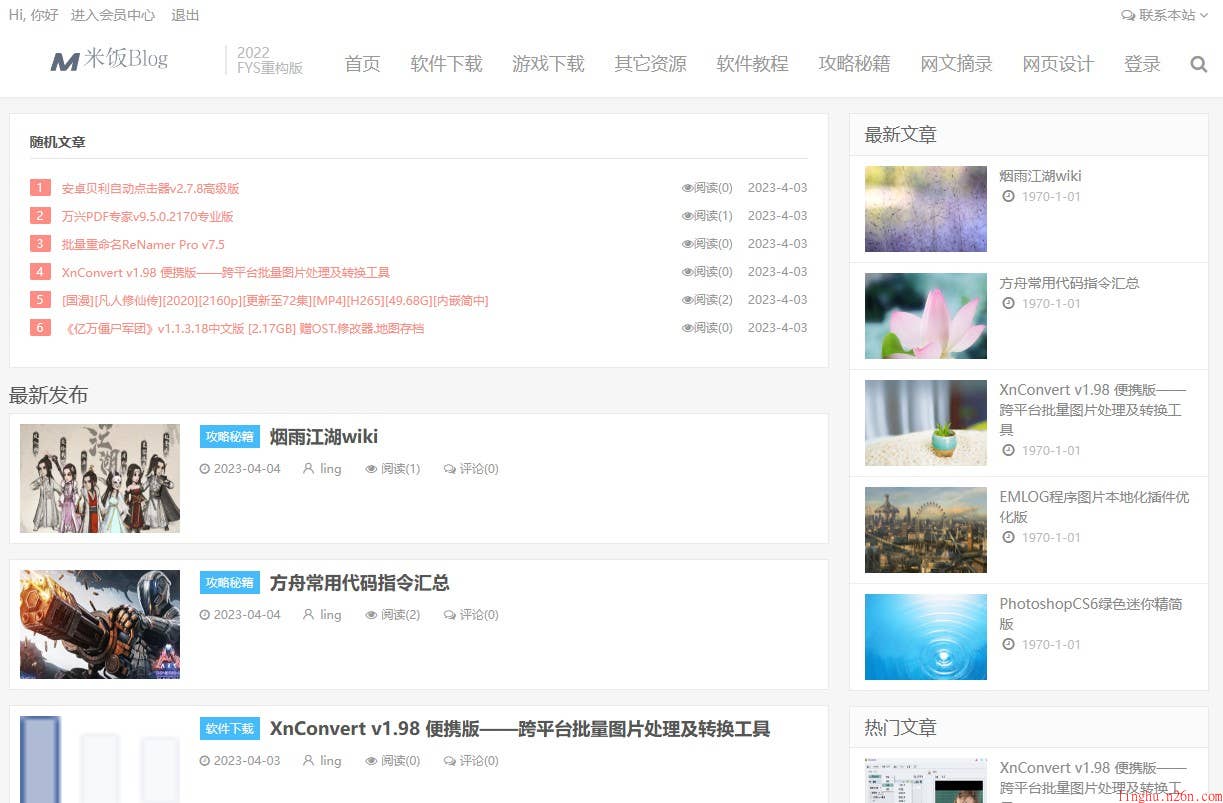Open 网页设计 from the top menu

(x=1058, y=64)
